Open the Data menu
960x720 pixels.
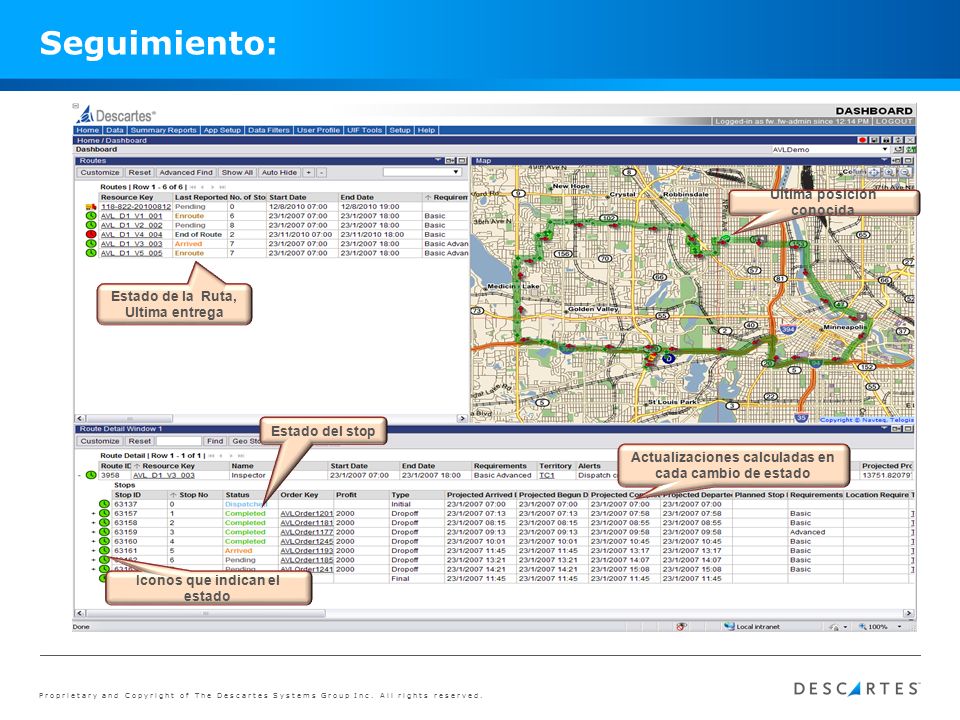point(114,130)
